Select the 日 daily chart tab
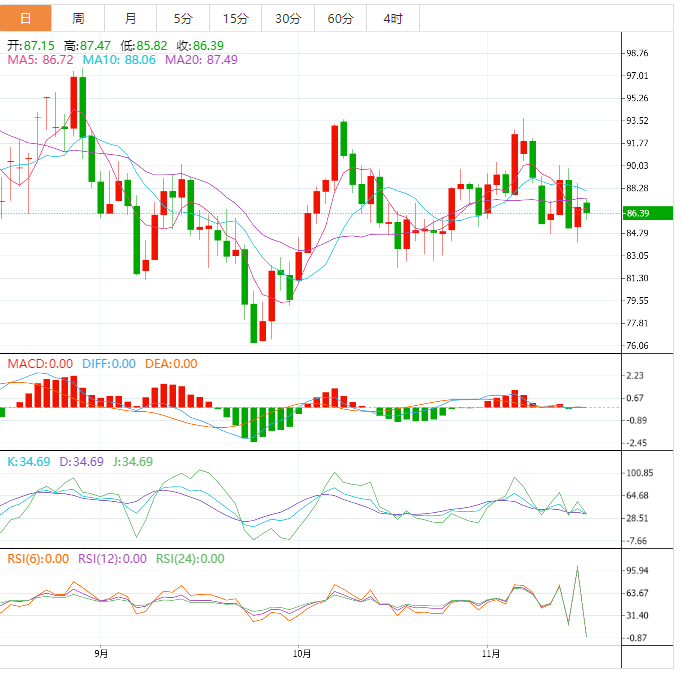The width and height of the screenshot is (681, 681). pos(26,18)
